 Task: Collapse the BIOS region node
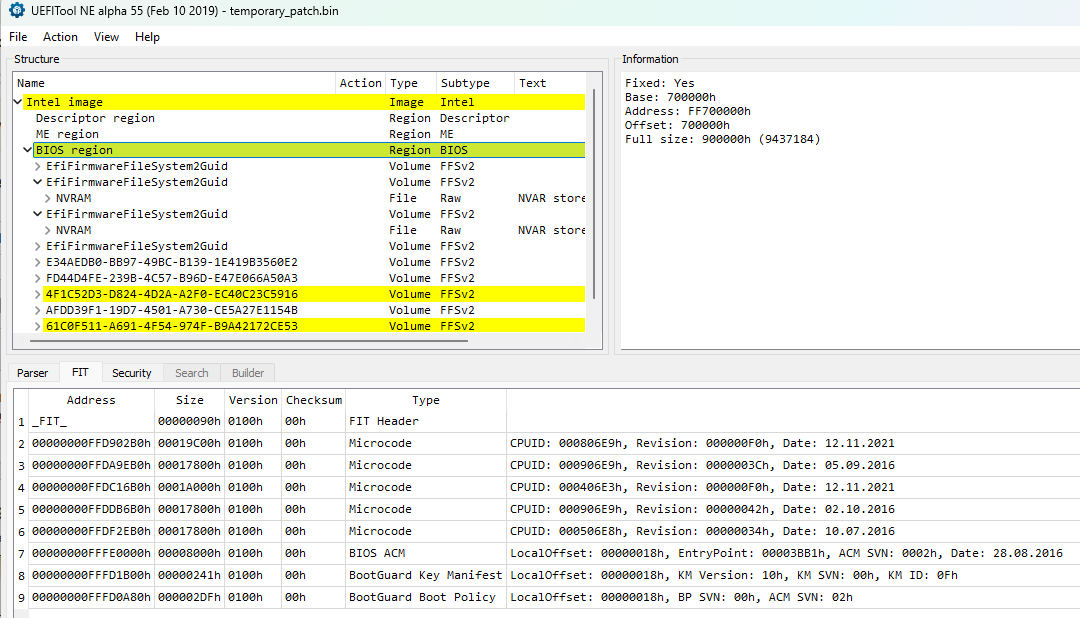[28, 150]
